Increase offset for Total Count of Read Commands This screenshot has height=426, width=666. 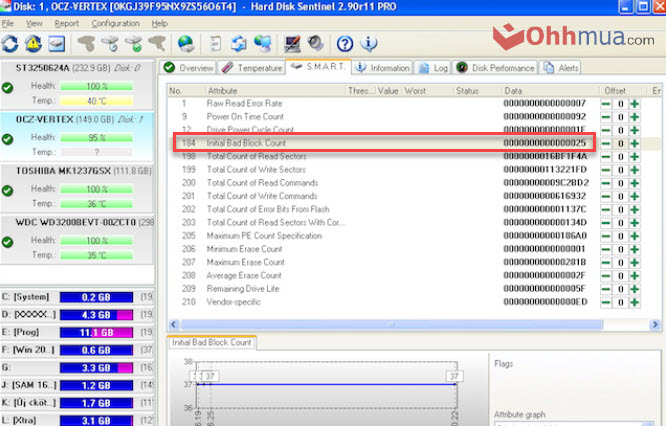pos(635,183)
